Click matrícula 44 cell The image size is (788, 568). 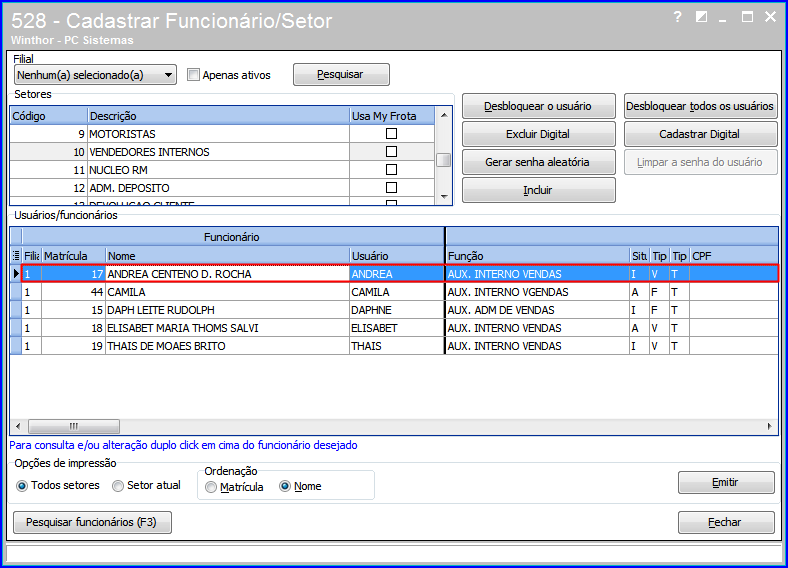pyautogui.click(x=73, y=292)
